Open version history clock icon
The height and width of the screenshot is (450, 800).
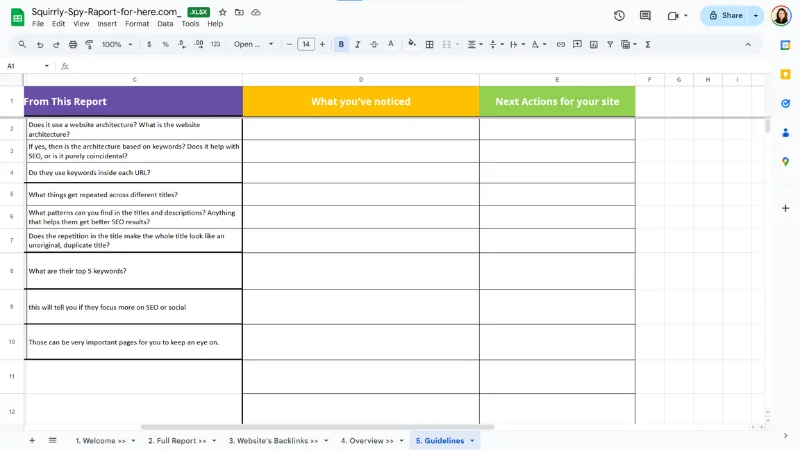pyautogui.click(x=619, y=16)
